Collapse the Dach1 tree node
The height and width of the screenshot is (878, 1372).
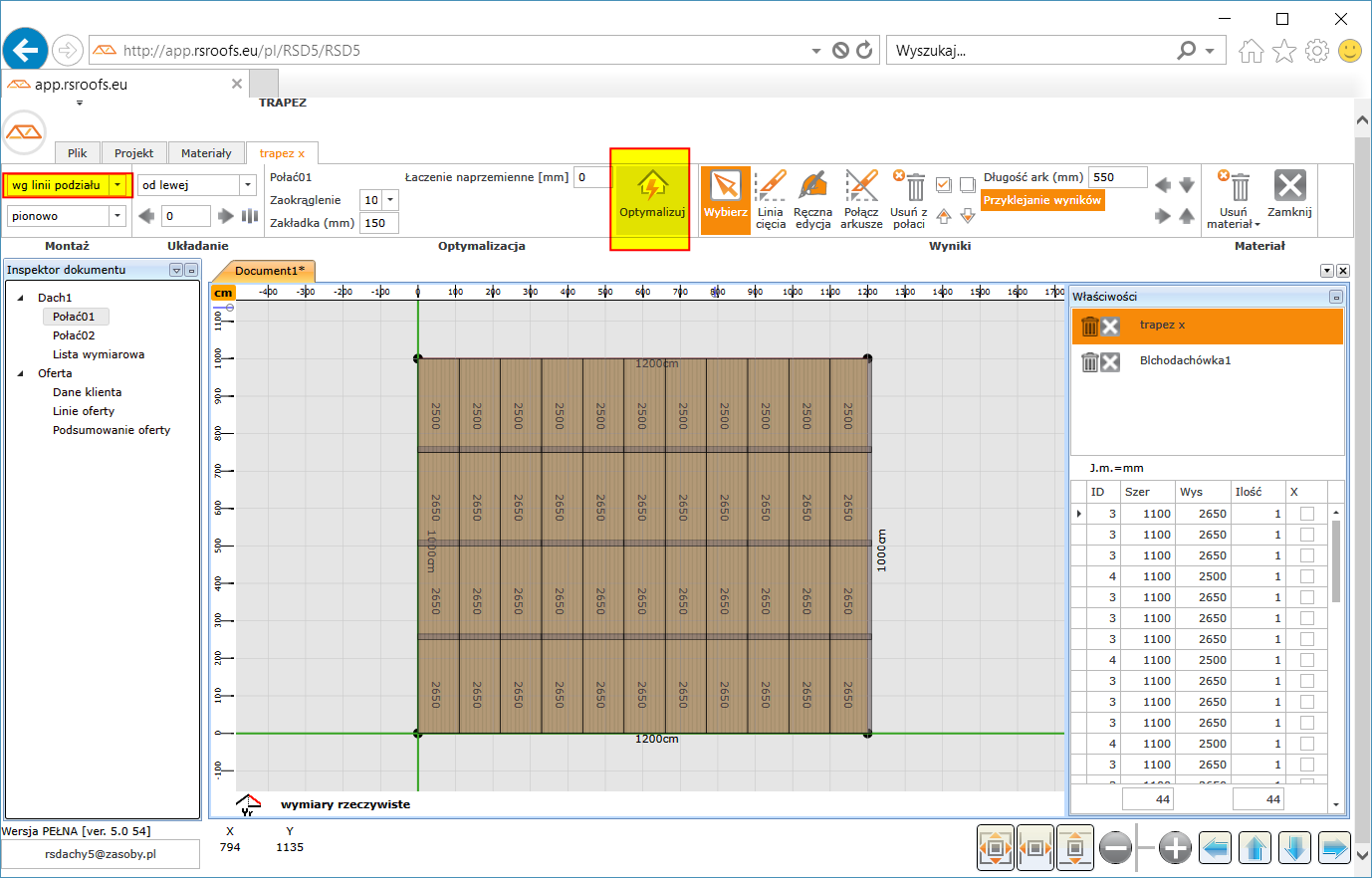coord(21,298)
